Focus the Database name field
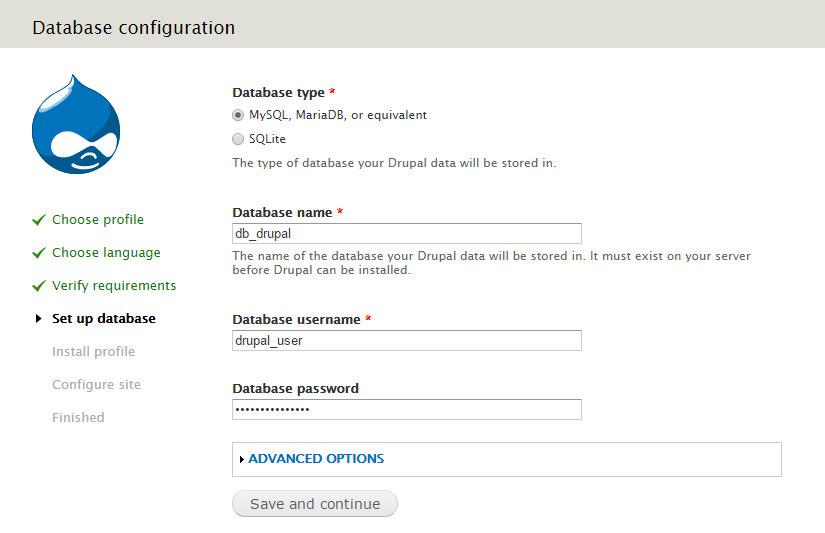825x533 pixels. pyautogui.click(x=406, y=233)
